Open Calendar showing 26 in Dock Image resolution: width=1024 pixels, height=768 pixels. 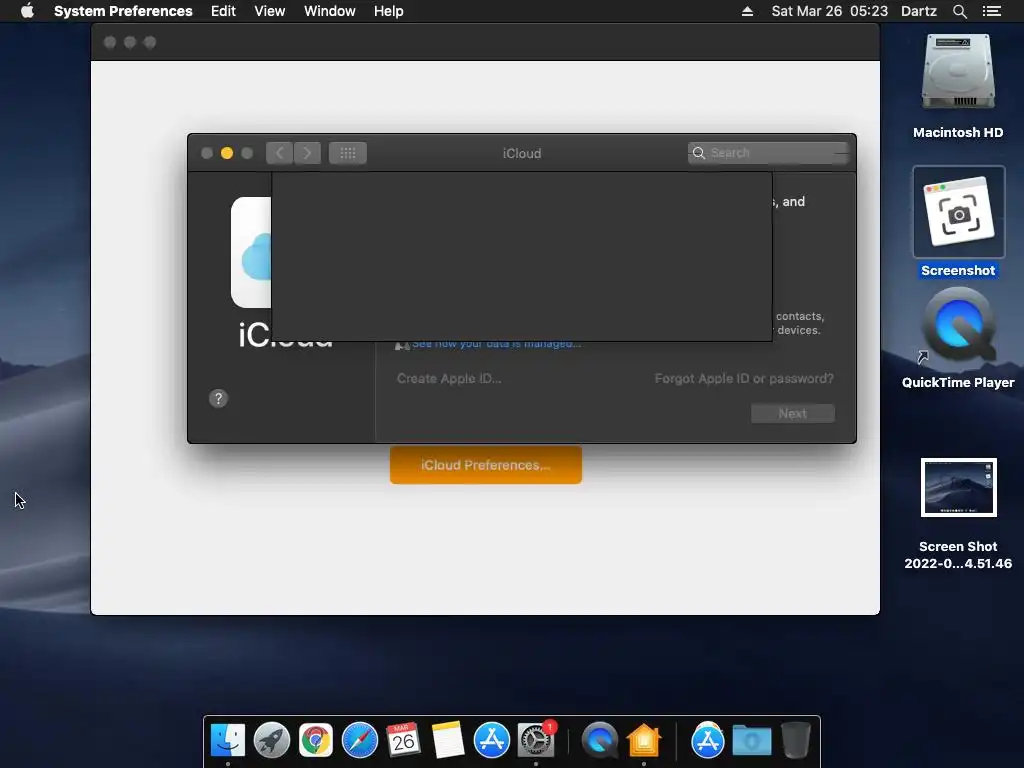pyautogui.click(x=403, y=740)
